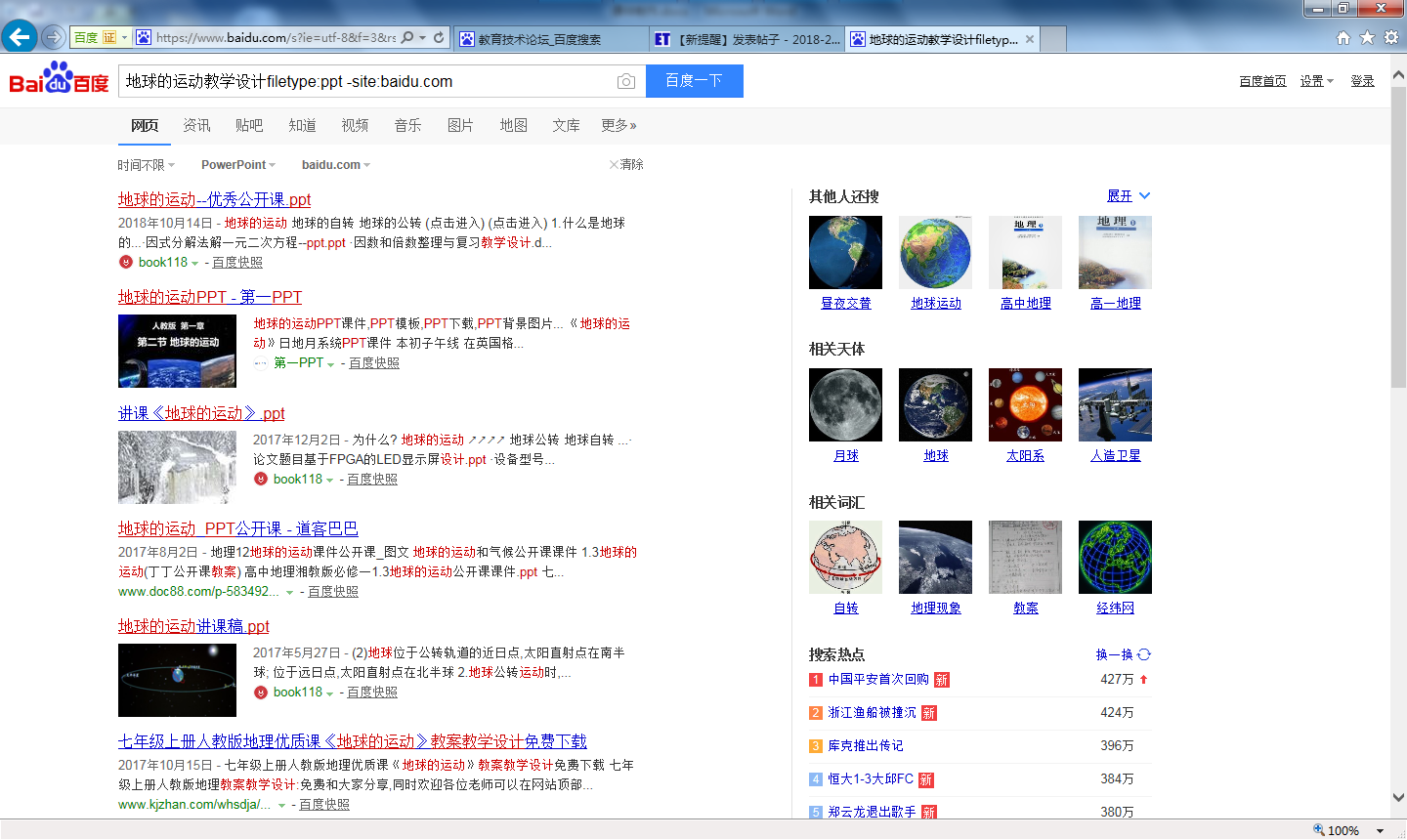Open the 时间不限 time filter dropdown
Viewport: 1407px width, 840px height.
(x=147, y=165)
